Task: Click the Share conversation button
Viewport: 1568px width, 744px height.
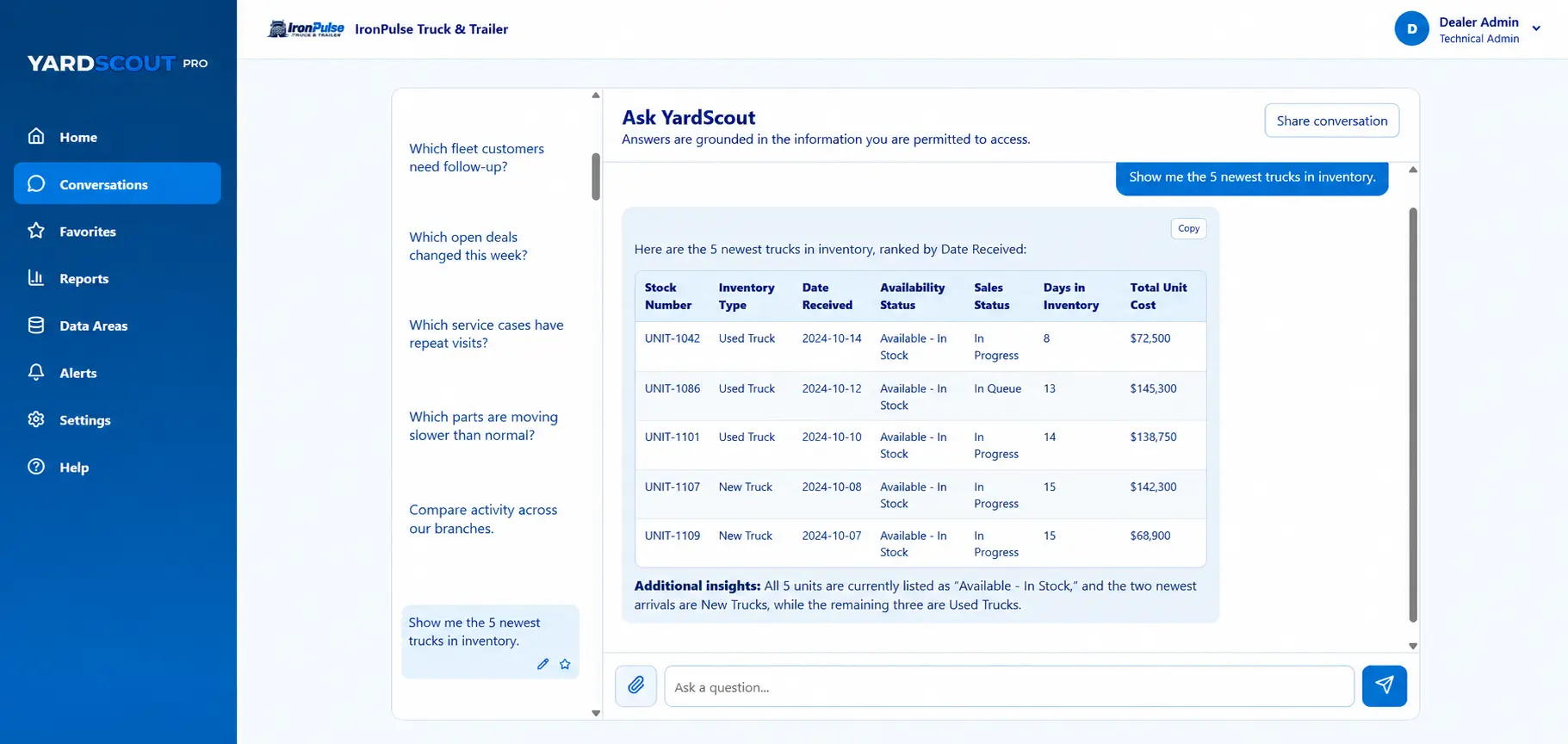Action: pyautogui.click(x=1332, y=121)
